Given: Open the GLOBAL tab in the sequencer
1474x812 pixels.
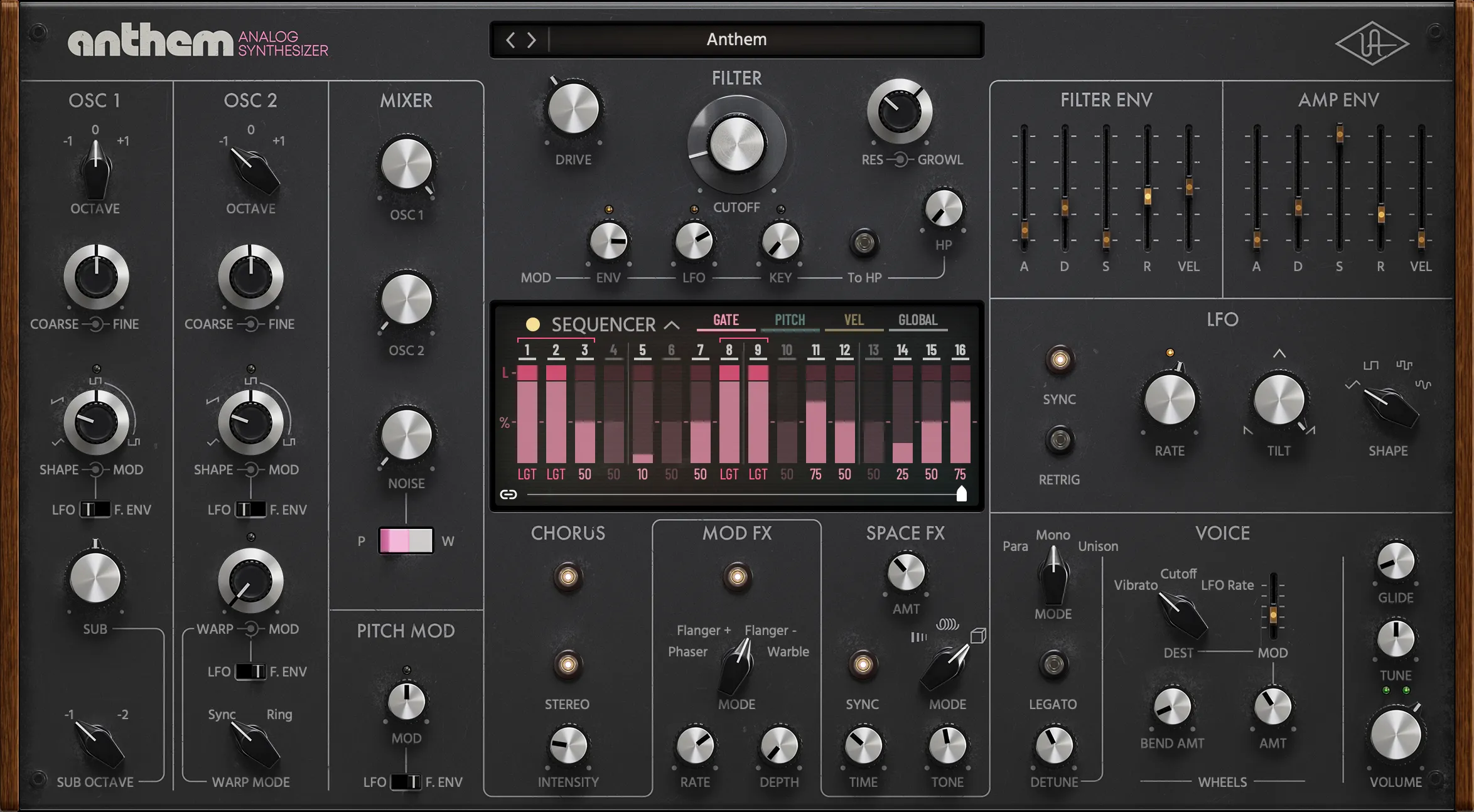Looking at the screenshot, I should pyautogui.click(x=917, y=320).
